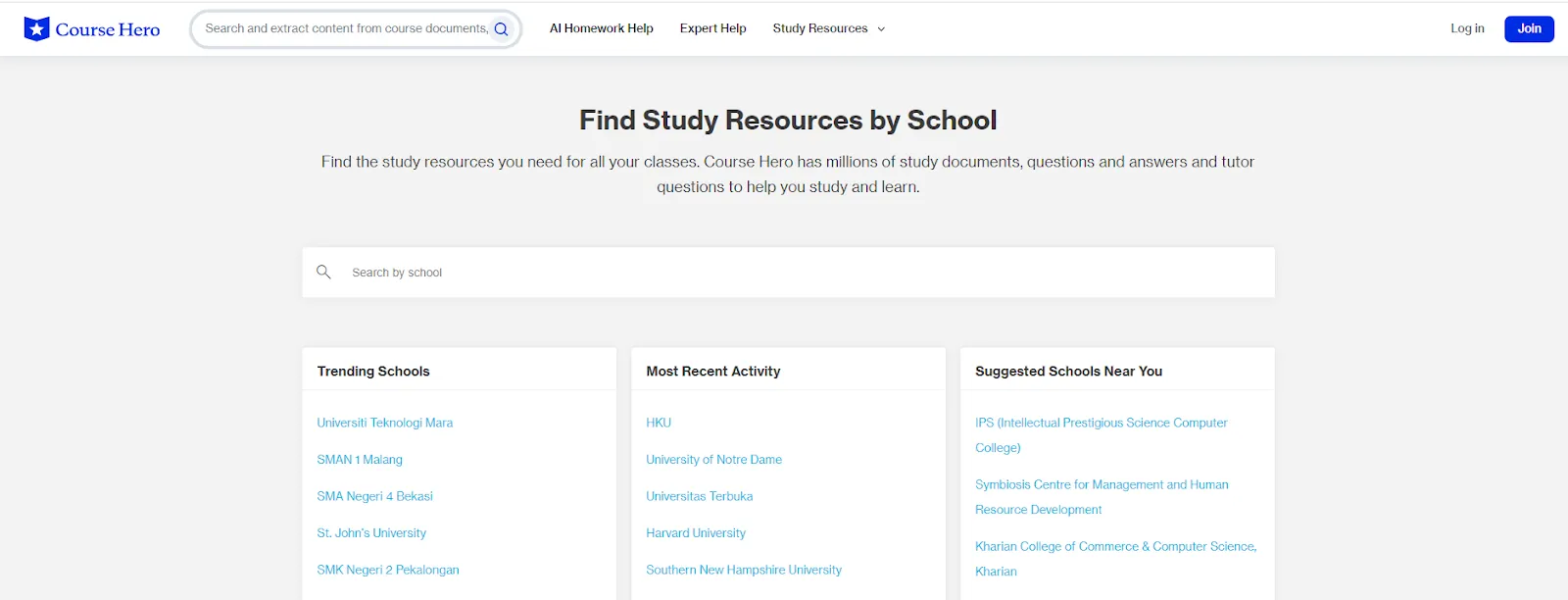Open SMK Negeri 2 Pekalongan link
The height and width of the screenshot is (600, 1568).
[x=388, y=570]
